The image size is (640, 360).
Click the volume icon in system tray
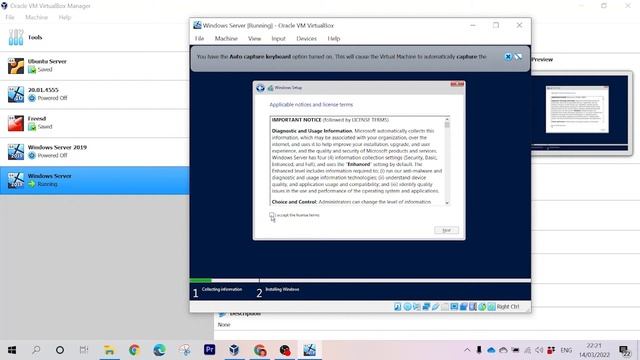click(539, 350)
